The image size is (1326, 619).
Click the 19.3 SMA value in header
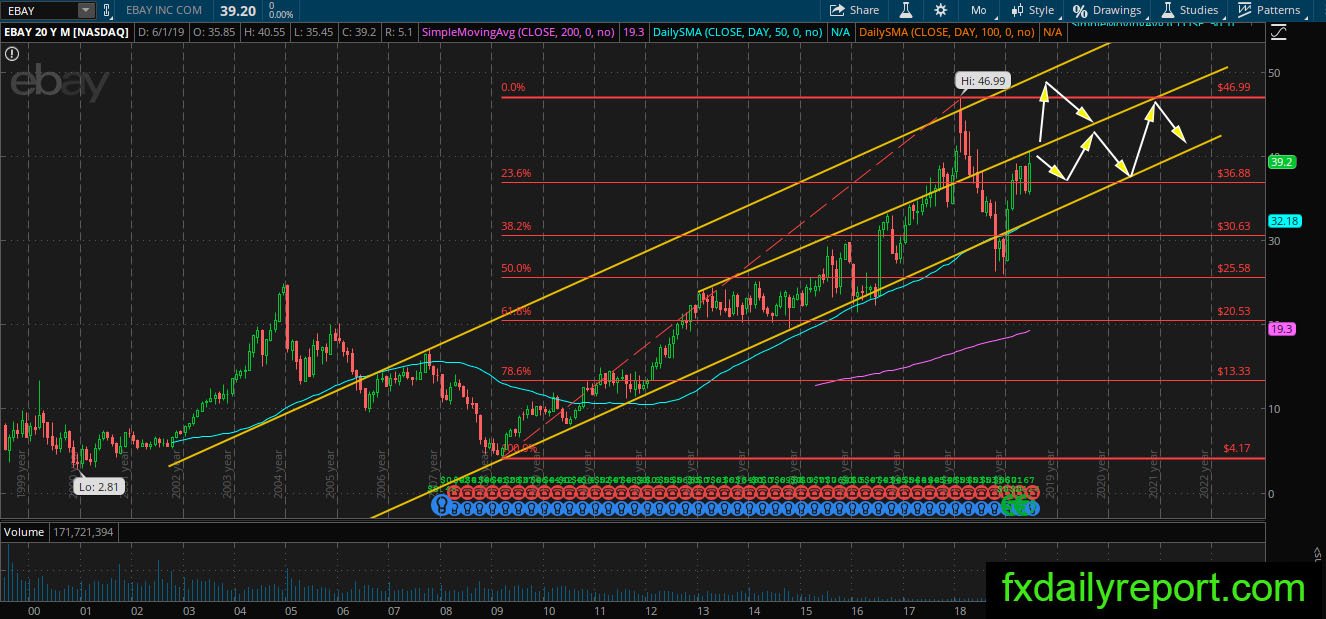click(633, 32)
